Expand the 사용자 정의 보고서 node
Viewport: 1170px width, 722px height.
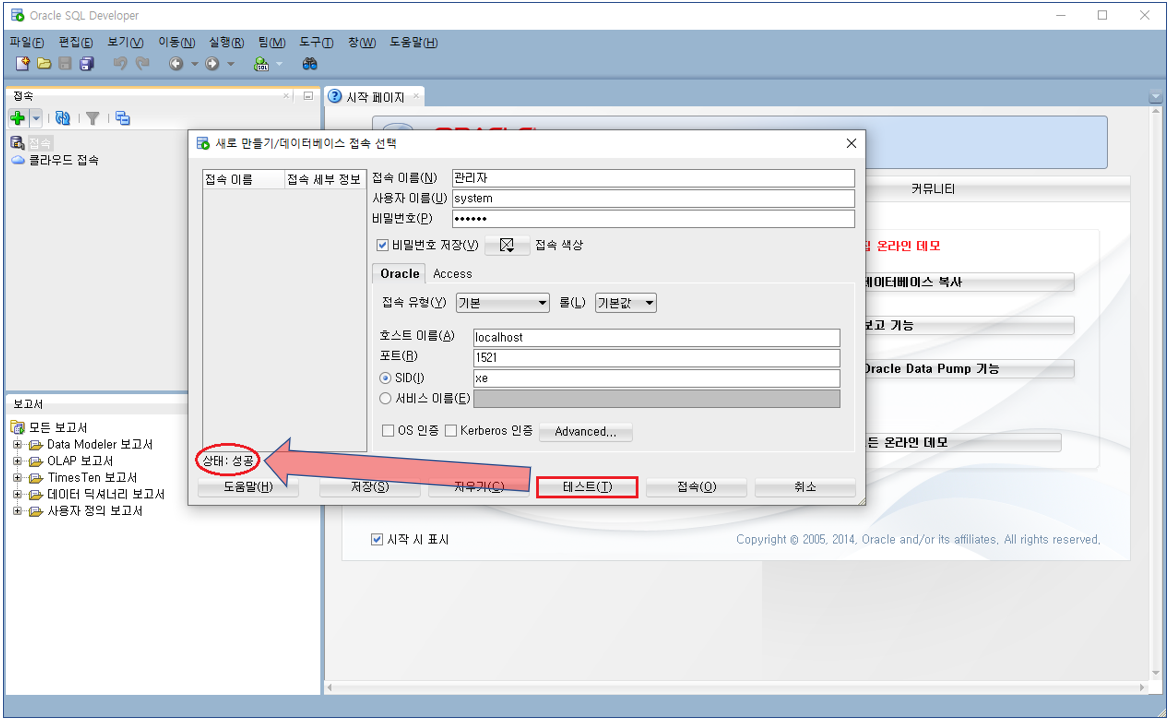(x=17, y=510)
